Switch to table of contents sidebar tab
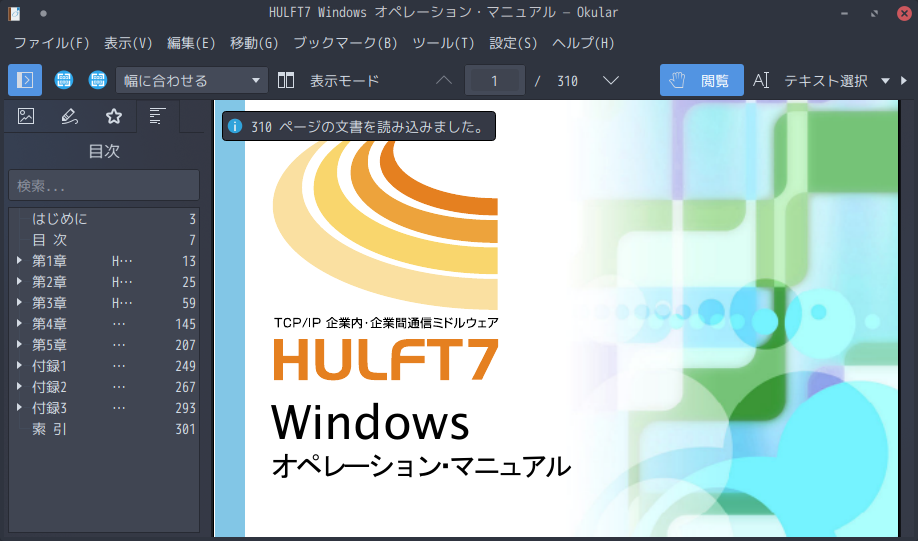918x541 pixels. [x=157, y=116]
